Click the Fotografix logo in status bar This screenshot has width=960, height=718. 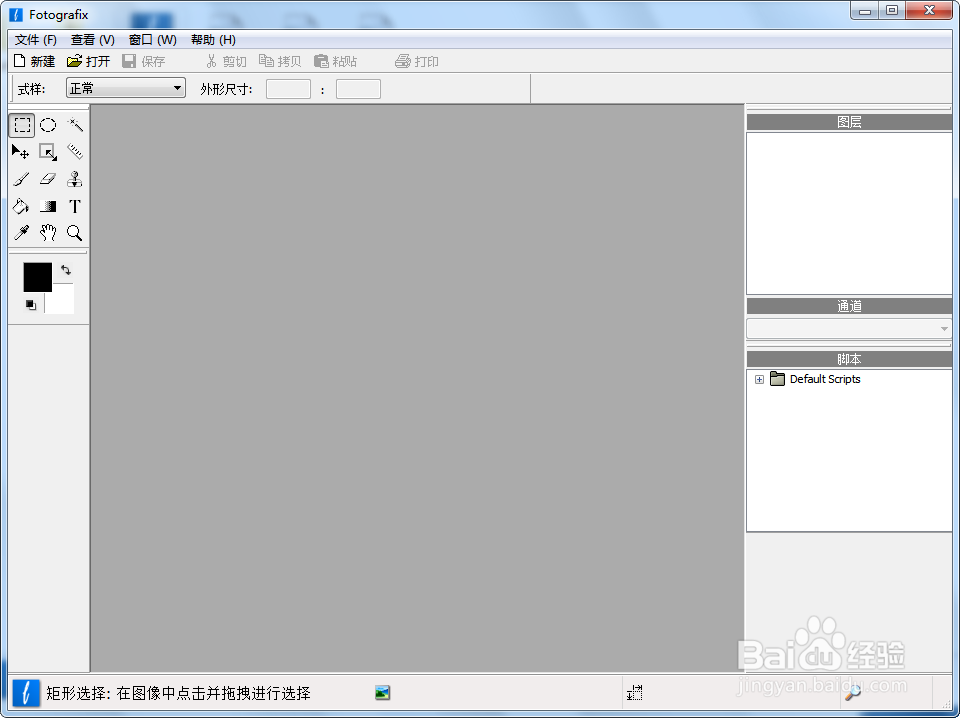[26, 693]
